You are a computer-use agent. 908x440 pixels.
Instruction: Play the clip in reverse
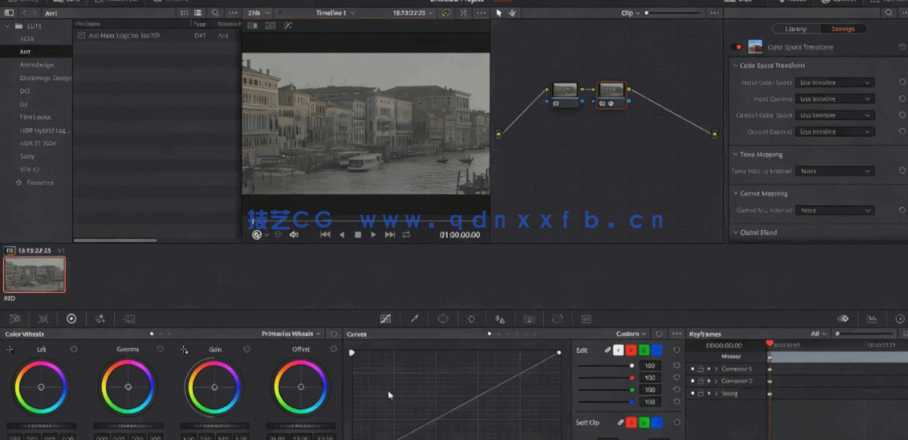pos(342,234)
